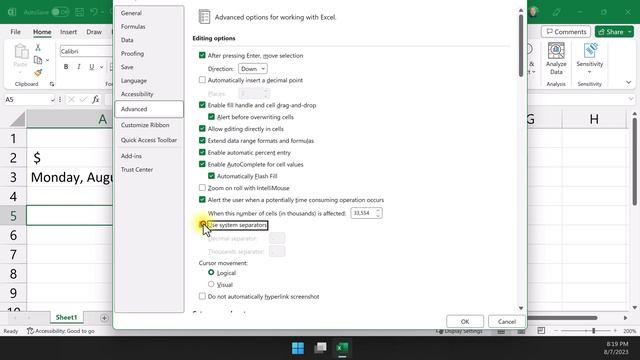Toggle Bold formatting in the ribbon
The height and width of the screenshot is (360, 640).
coord(66,67)
